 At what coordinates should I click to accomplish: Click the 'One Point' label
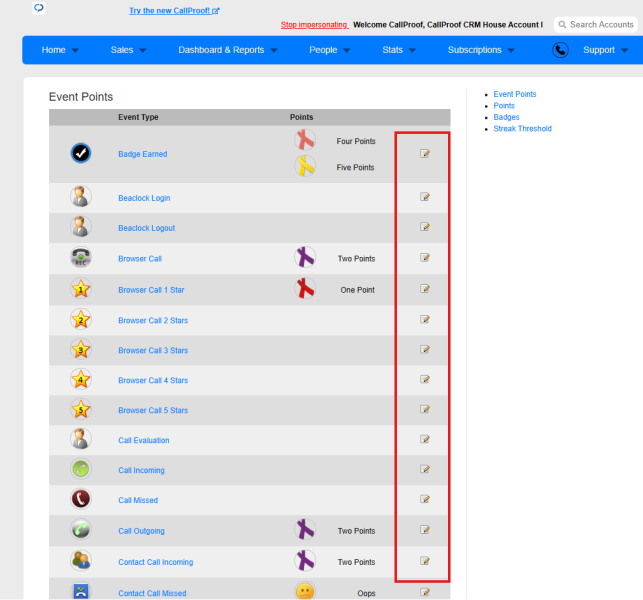[x=357, y=290]
